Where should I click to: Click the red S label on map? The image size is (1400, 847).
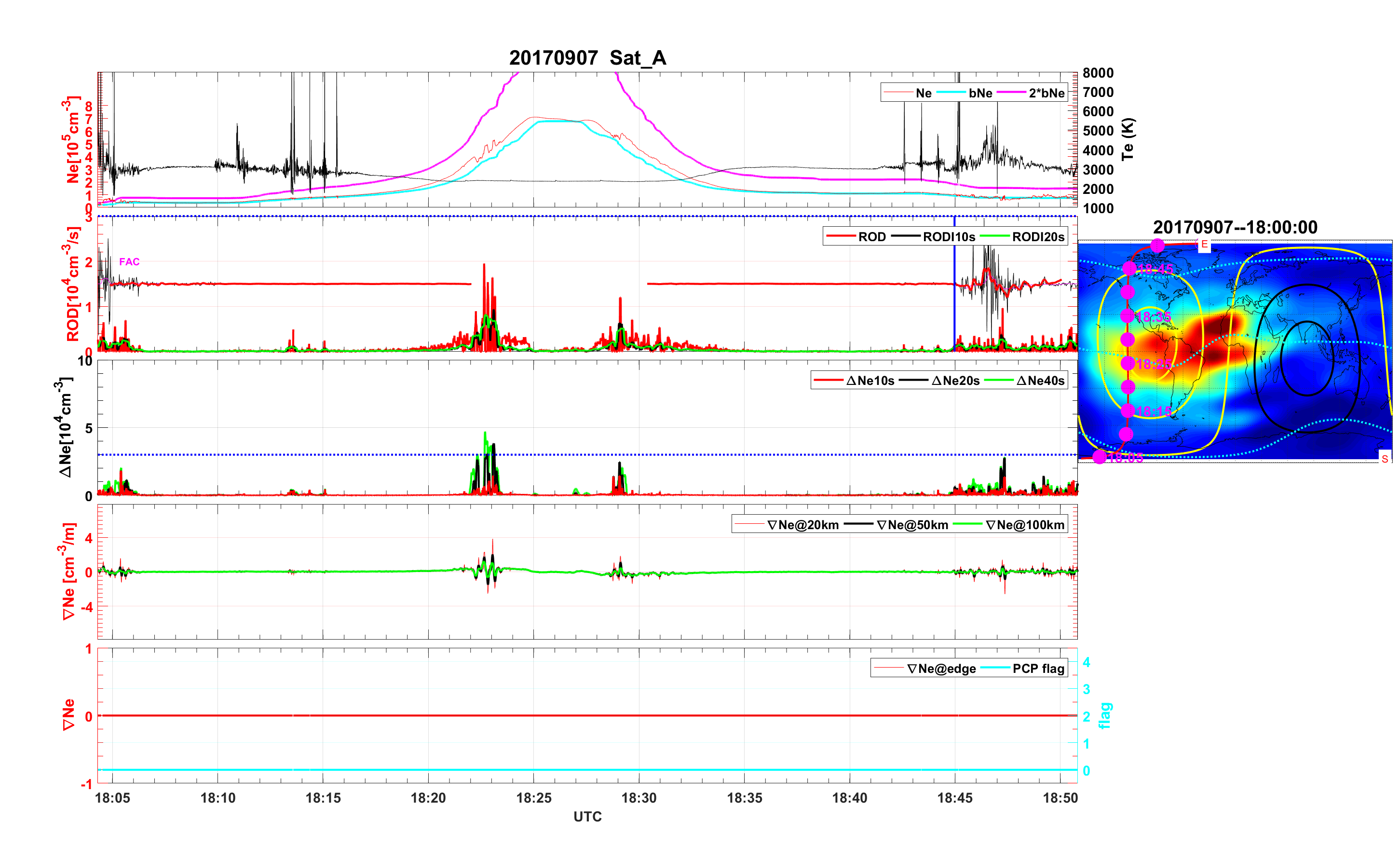(x=1385, y=458)
